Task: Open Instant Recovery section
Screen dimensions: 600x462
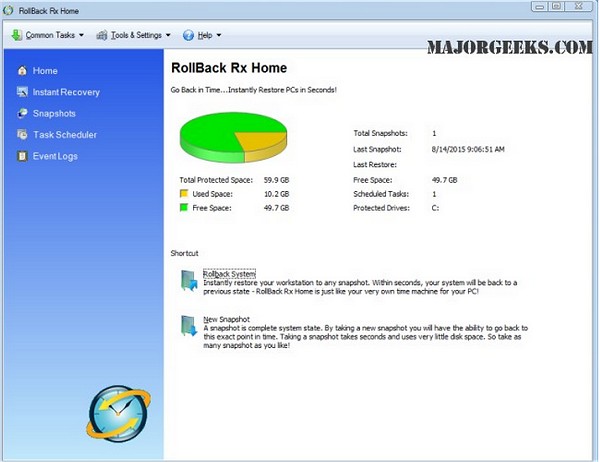Action: point(66,92)
